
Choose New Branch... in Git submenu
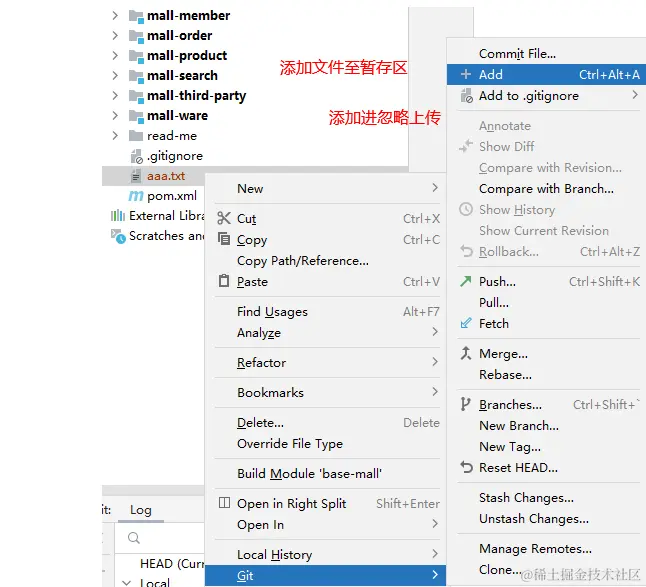pos(546,426)
